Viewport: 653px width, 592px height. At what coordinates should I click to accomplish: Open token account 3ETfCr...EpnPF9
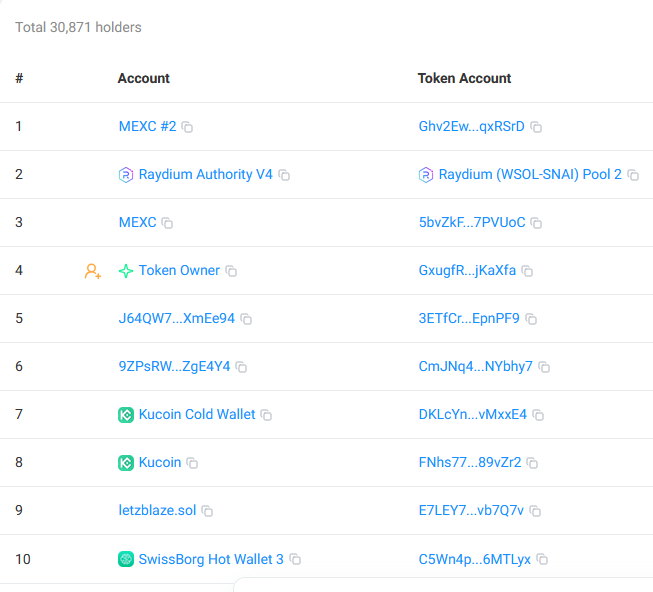pyautogui.click(x=469, y=318)
